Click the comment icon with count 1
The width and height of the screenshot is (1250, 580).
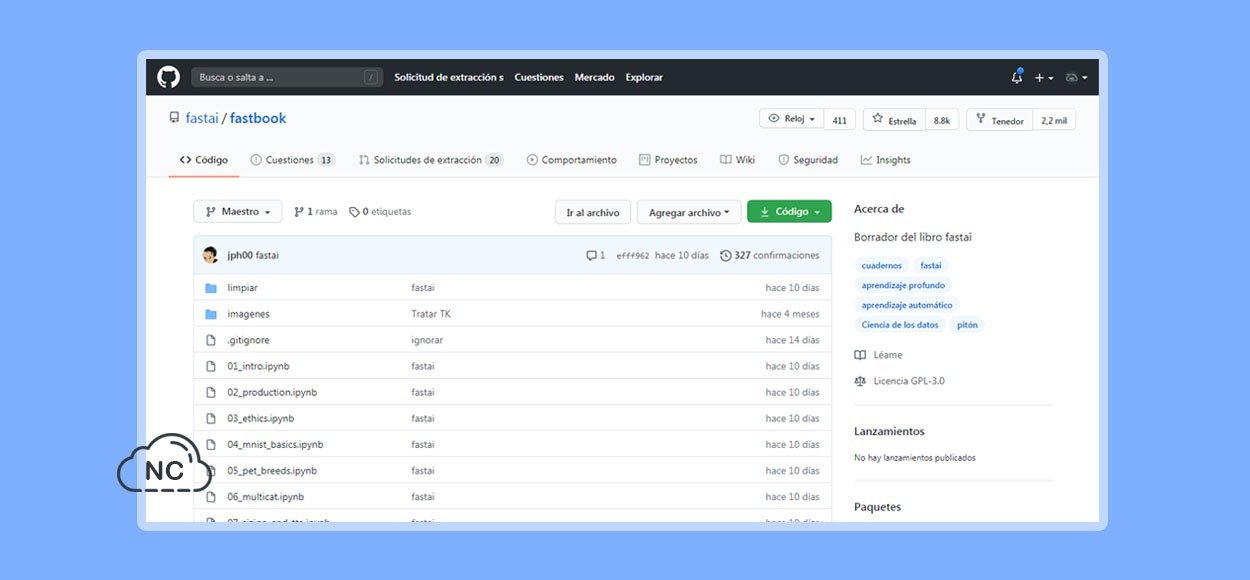pyautogui.click(x=596, y=256)
